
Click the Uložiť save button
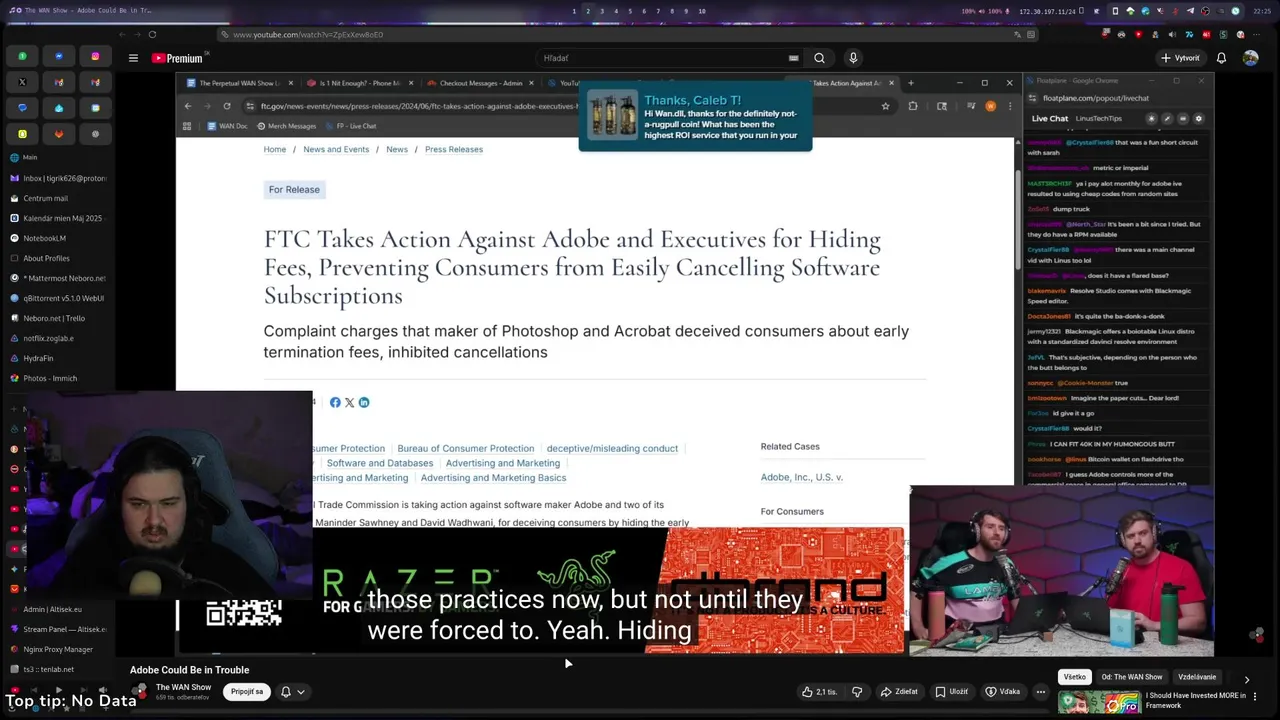click(951, 691)
